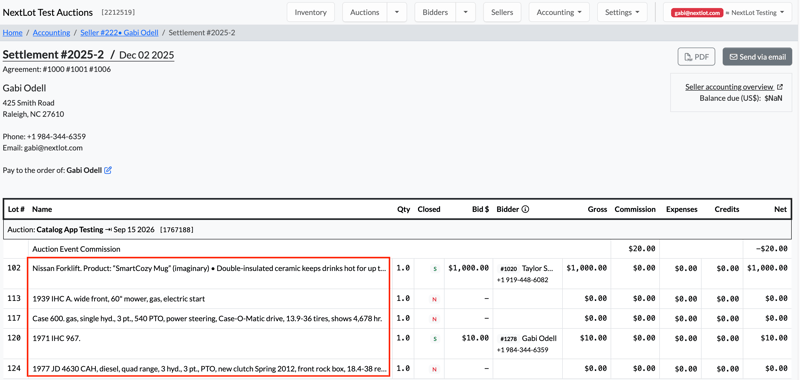
Task: Click the N closed status badge for lot 117
Action: (x=435, y=319)
